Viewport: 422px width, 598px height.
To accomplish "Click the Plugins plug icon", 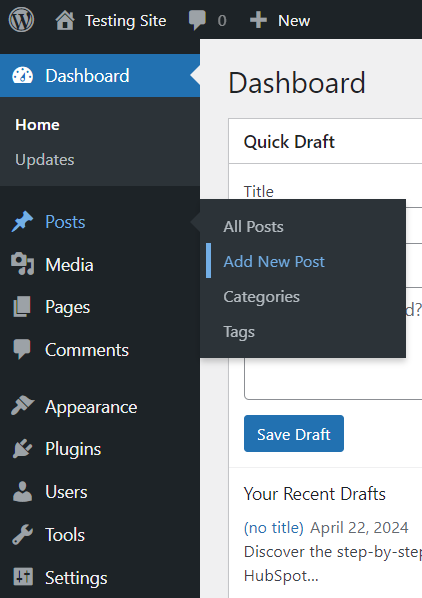I will (22, 448).
